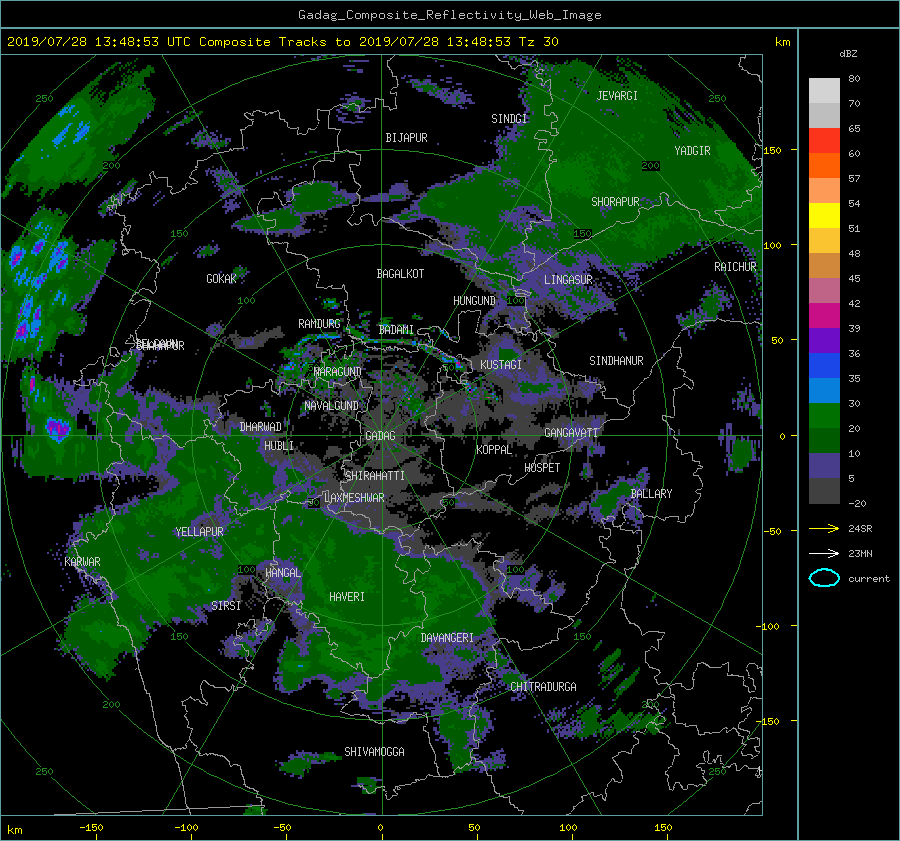Screen dimensions: 900x841
Task: Select the 80 dBZ light gray swatch
Action: click(824, 90)
